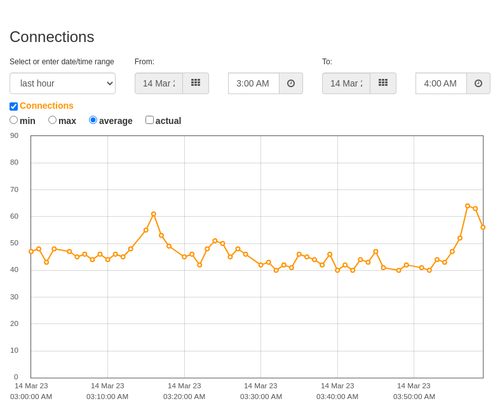Viewport: 500px width, 403px height.
Task: Open the From time clock picker icon
Action: click(291, 83)
